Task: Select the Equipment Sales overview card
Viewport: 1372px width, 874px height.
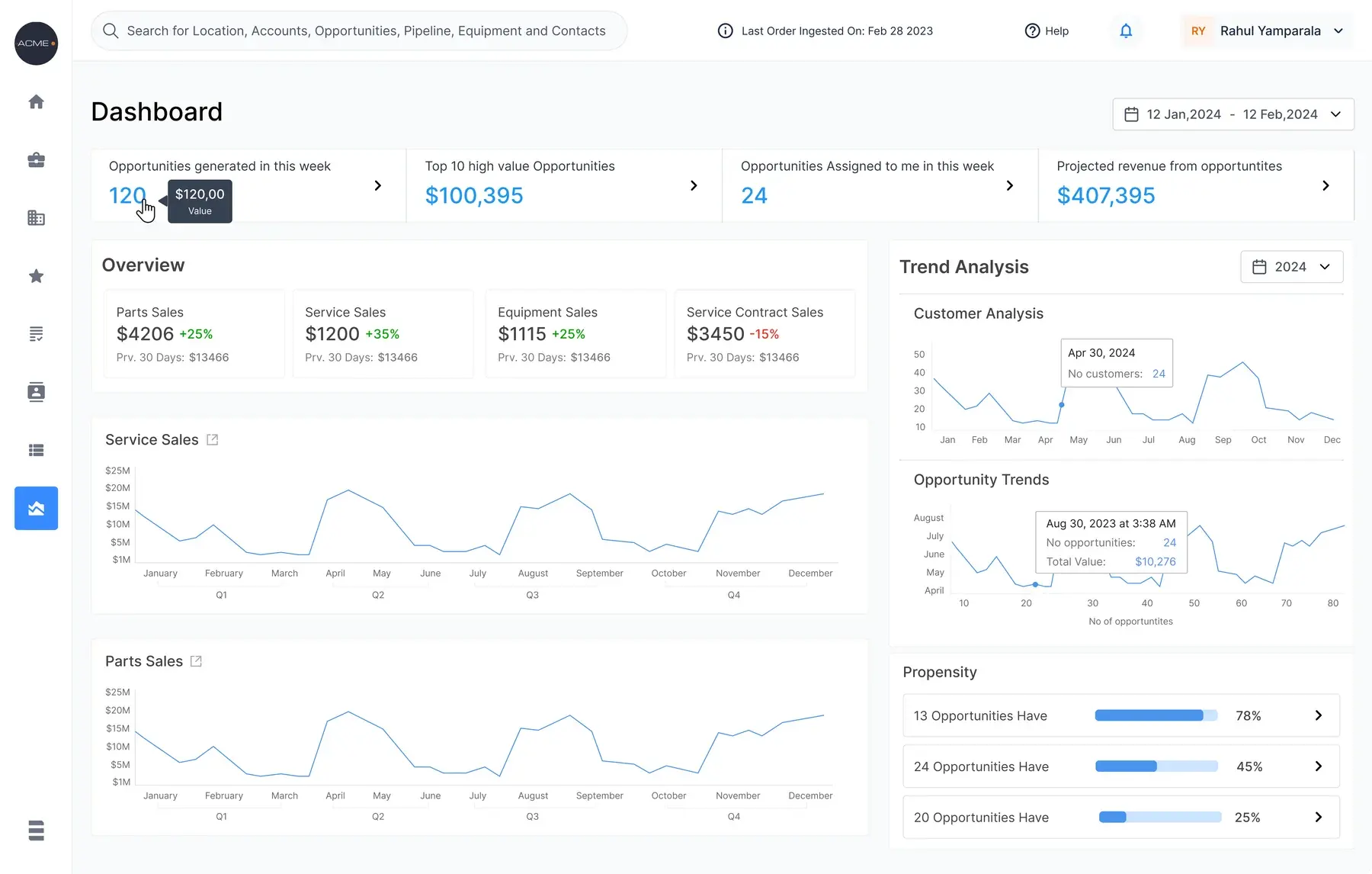Action: 576,334
